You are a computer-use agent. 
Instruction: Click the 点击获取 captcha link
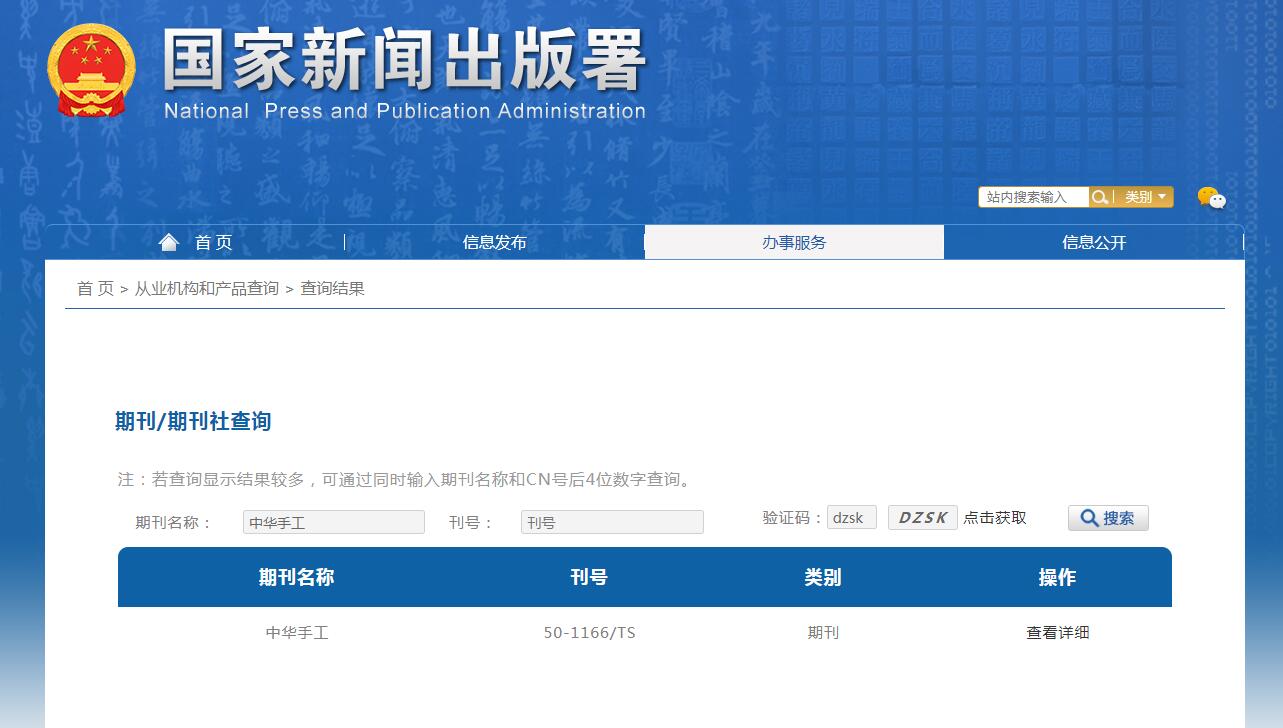pos(994,517)
